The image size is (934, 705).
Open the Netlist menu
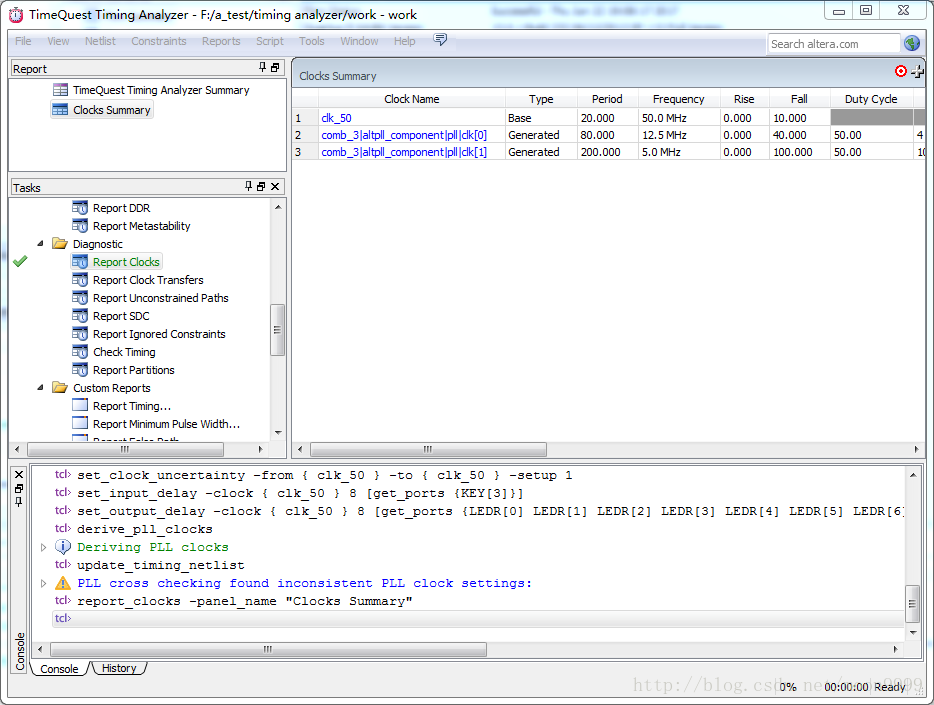pos(100,41)
